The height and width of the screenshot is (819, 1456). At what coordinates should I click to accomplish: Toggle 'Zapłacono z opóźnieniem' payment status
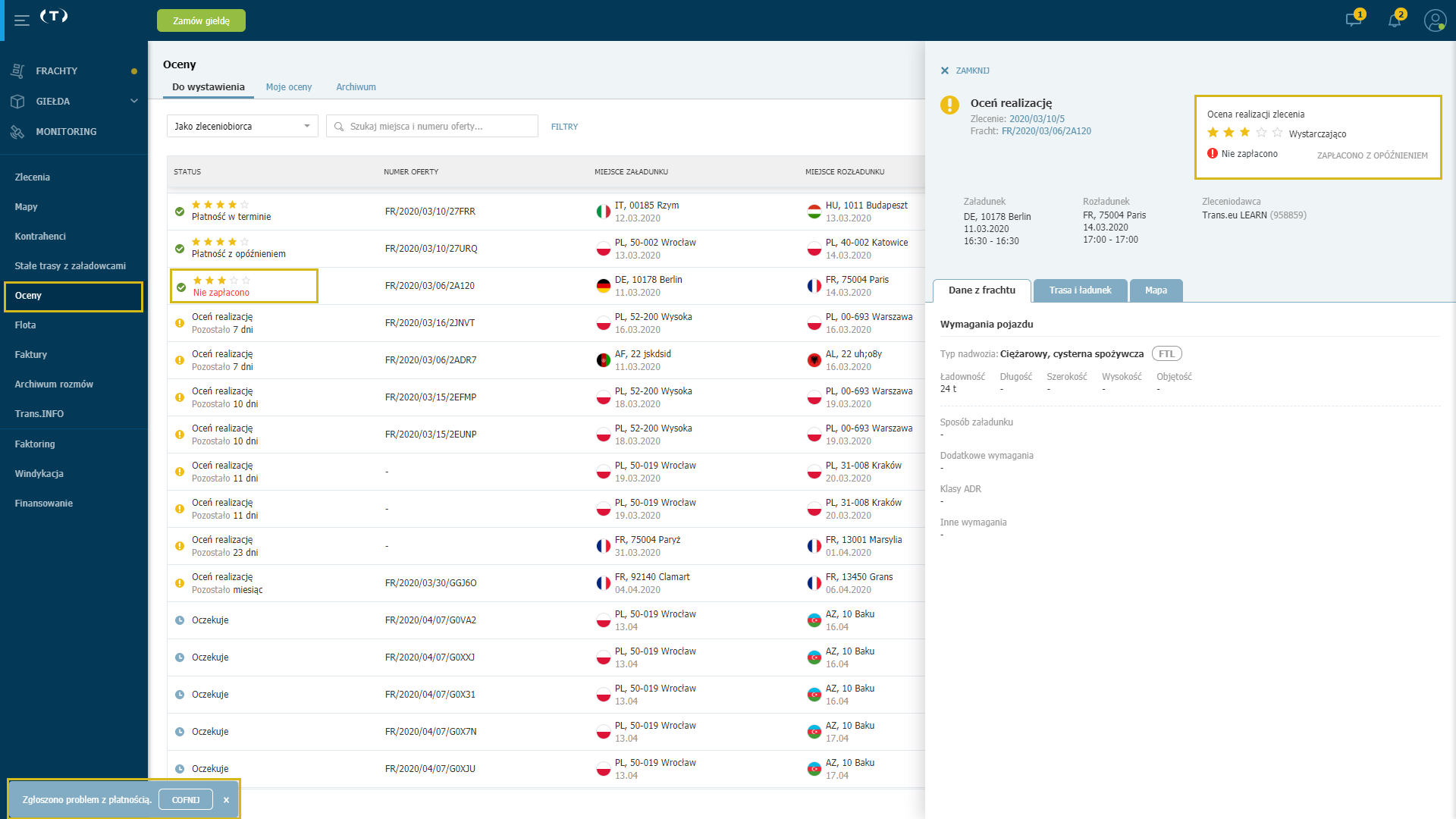pos(1372,155)
